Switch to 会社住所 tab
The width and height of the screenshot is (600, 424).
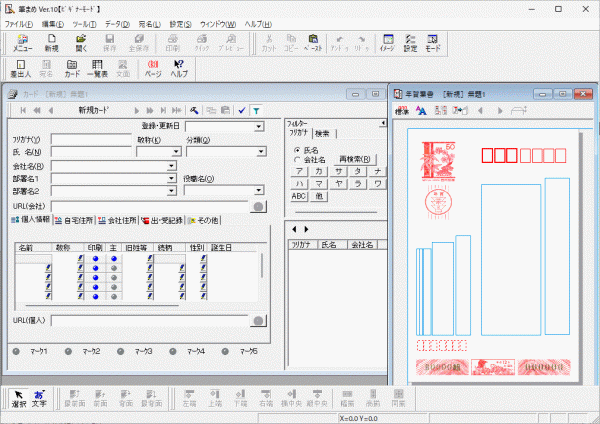117,220
